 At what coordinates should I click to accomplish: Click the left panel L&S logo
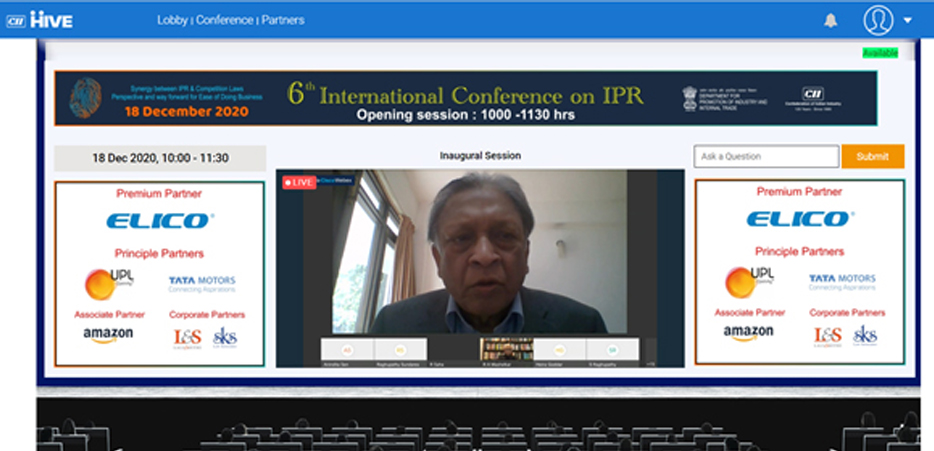click(187, 338)
